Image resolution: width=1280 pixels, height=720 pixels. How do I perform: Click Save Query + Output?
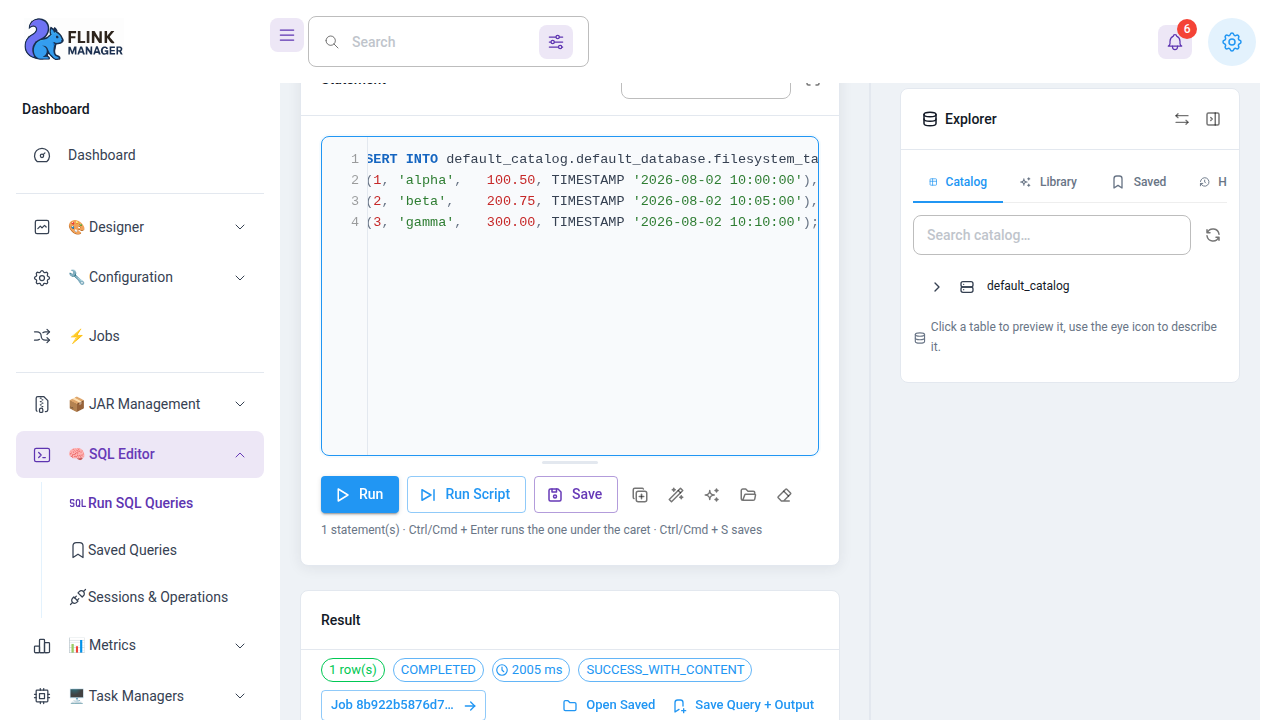[x=743, y=705]
